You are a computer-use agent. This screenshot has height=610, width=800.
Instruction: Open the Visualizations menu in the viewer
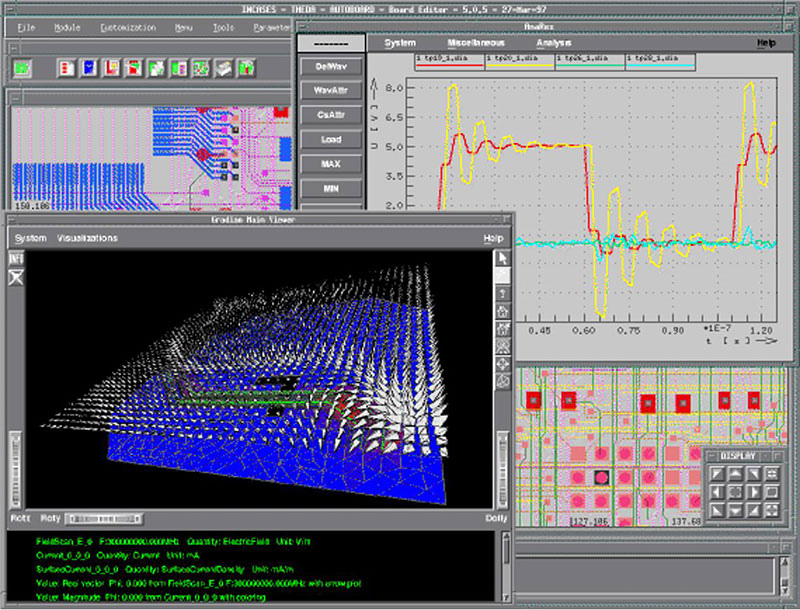[x=87, y=238]
